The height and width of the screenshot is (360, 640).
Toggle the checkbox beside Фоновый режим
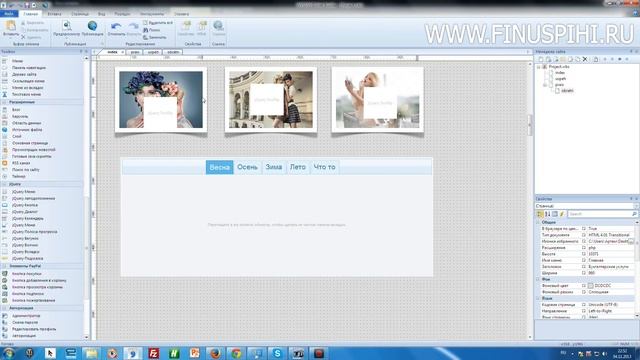coord(584,292)
